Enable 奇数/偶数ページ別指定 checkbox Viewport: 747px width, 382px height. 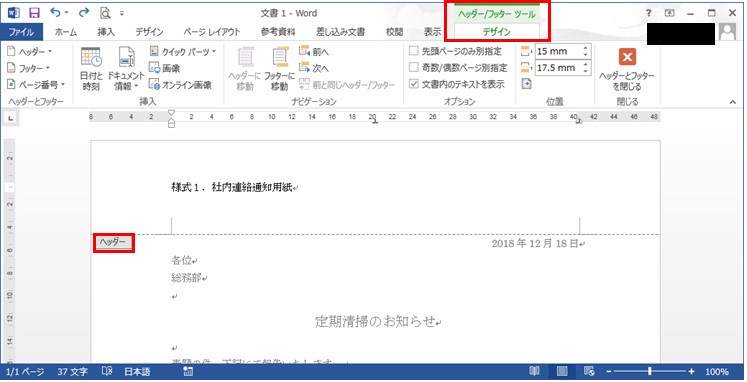[414, 67]
